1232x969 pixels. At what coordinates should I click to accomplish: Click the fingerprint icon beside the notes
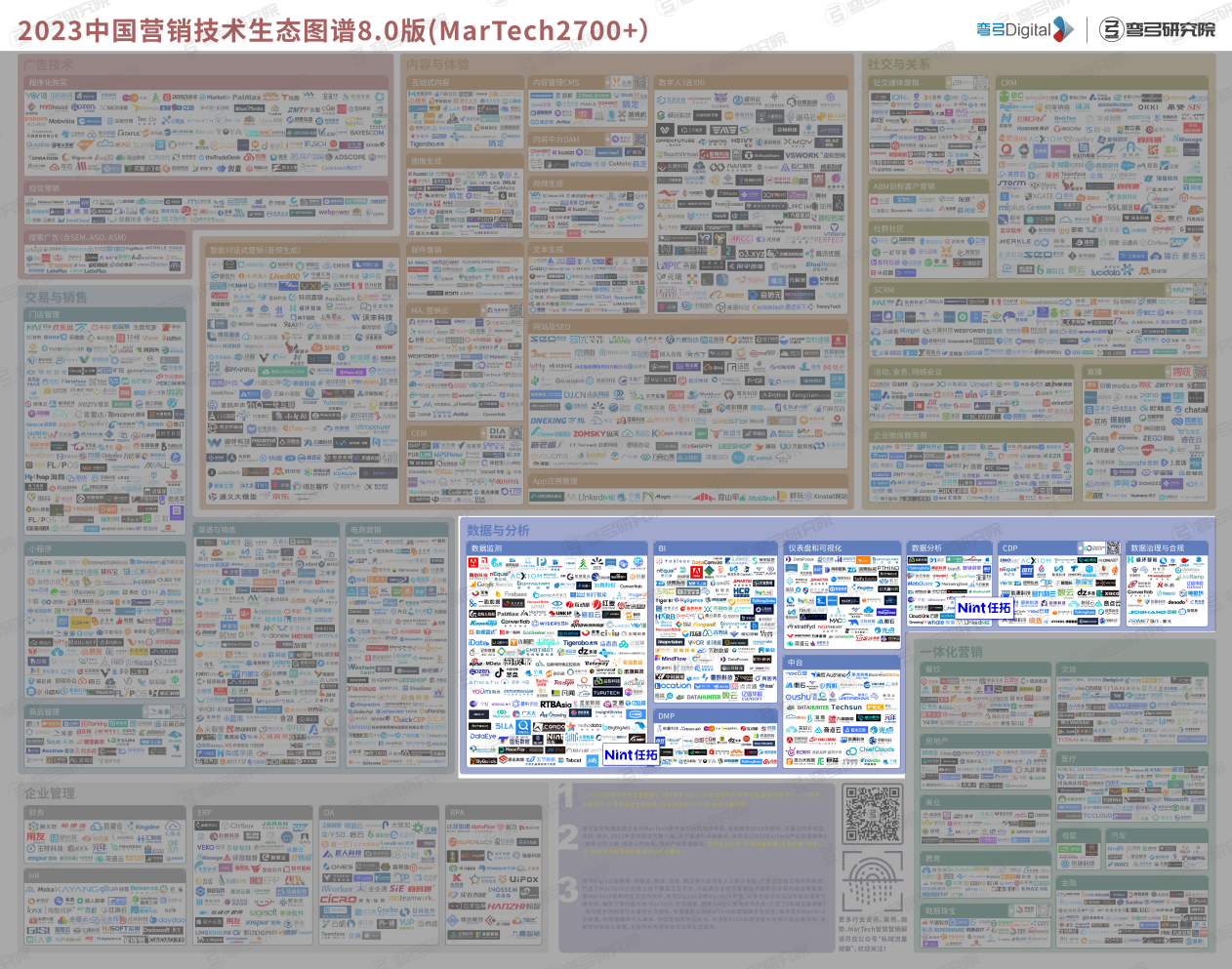coord(872,880)
